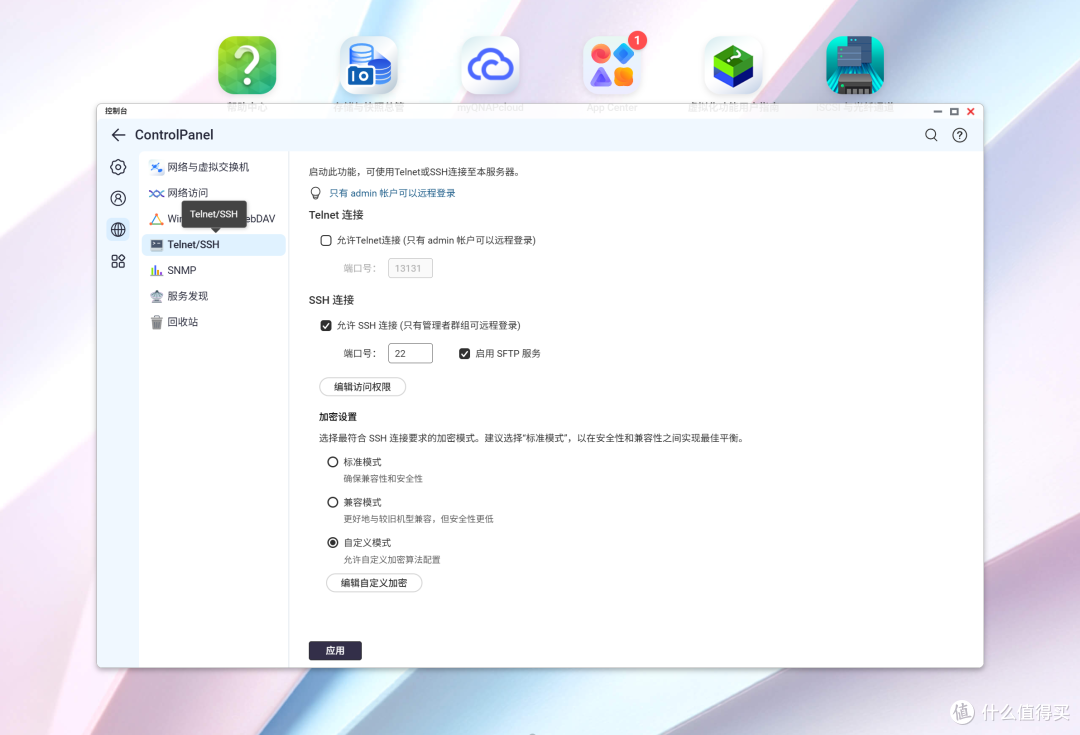Click the 应用 apply button

(335, 650)
